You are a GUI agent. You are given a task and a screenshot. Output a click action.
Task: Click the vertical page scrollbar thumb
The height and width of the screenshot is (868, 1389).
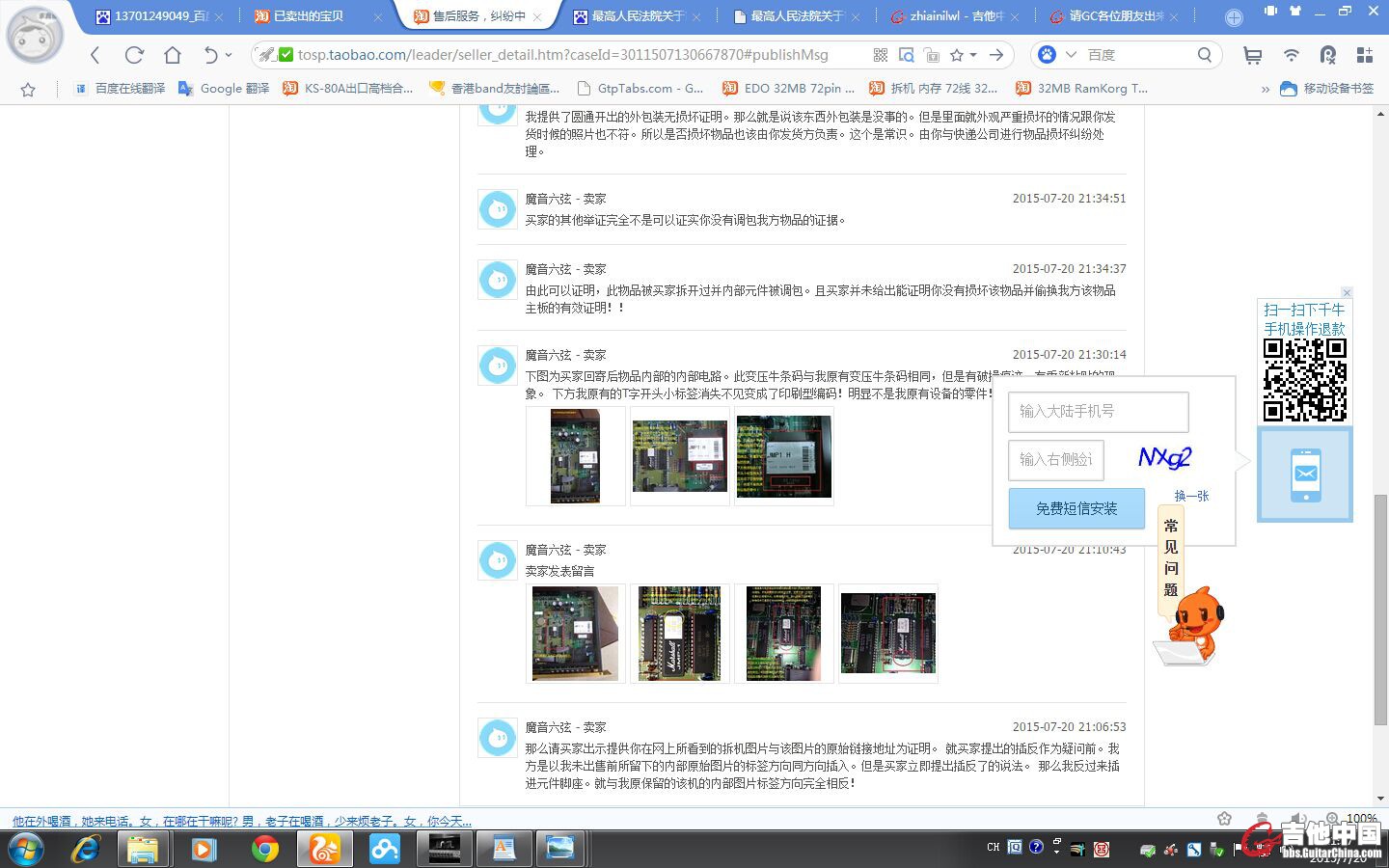pos(1380,608)
